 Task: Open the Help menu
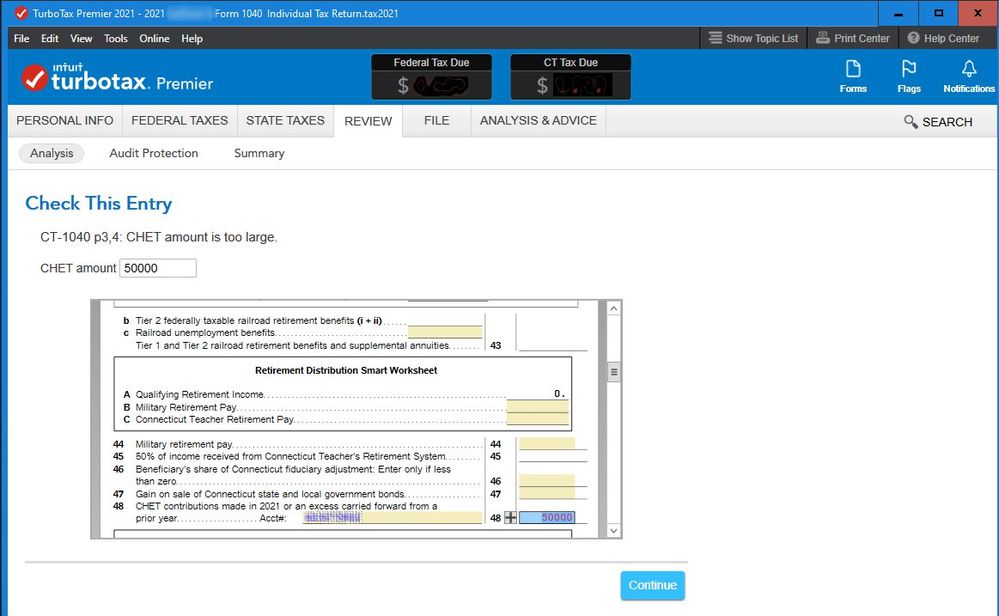tap(192, 38)
